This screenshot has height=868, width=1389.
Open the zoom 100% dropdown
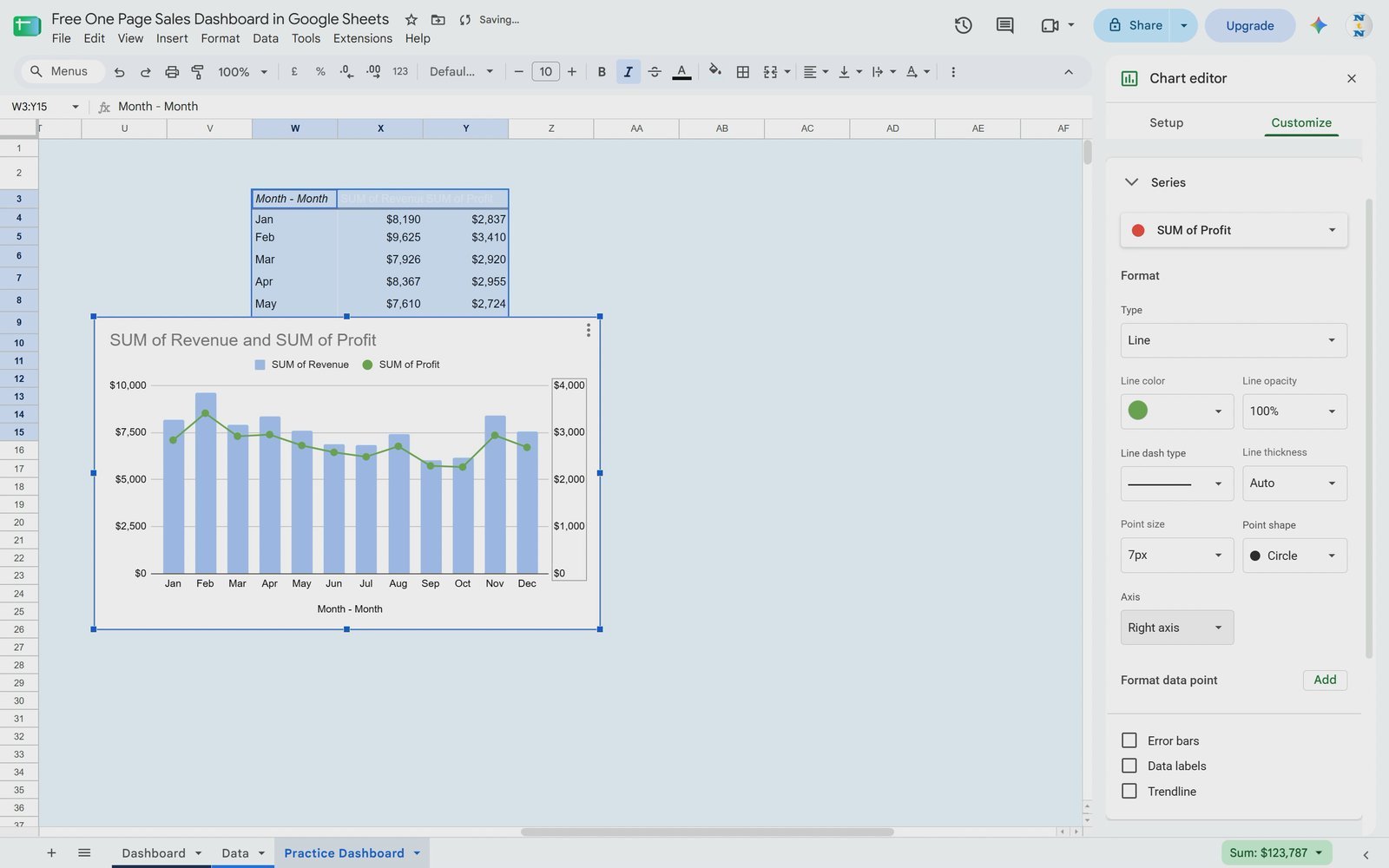point(243,72)
